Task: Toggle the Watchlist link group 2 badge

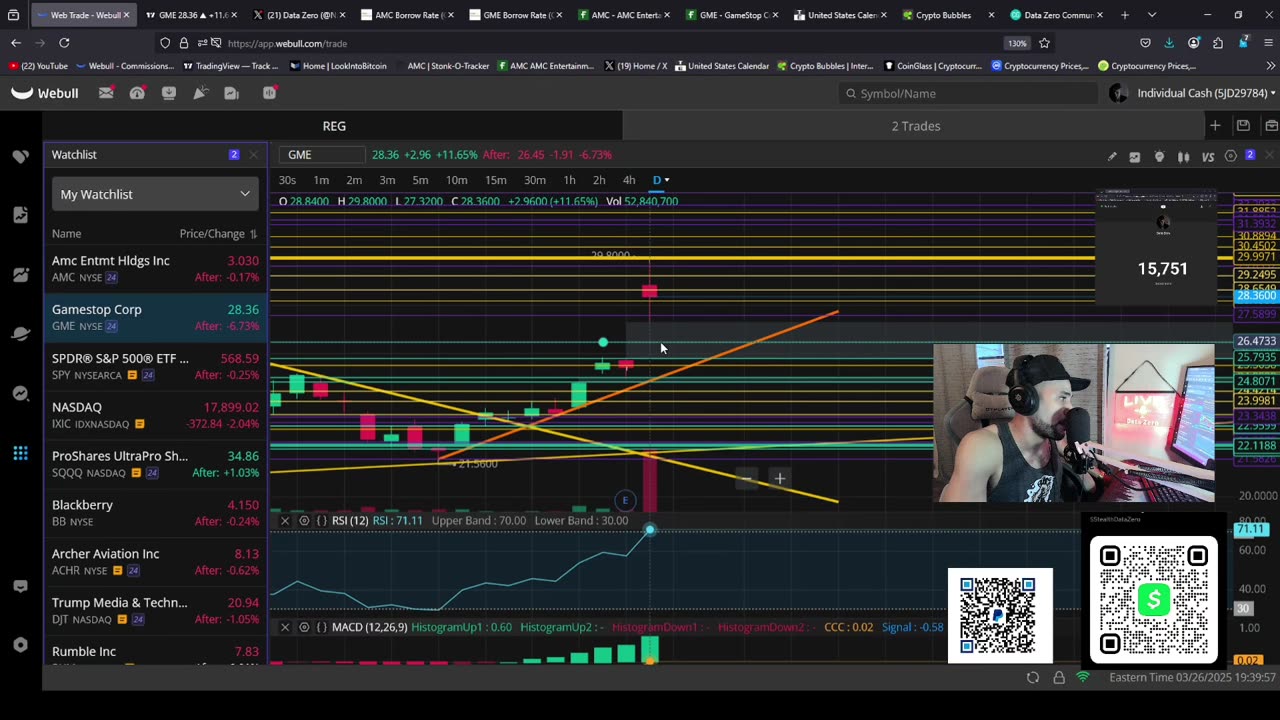Action: pos(234,155)
